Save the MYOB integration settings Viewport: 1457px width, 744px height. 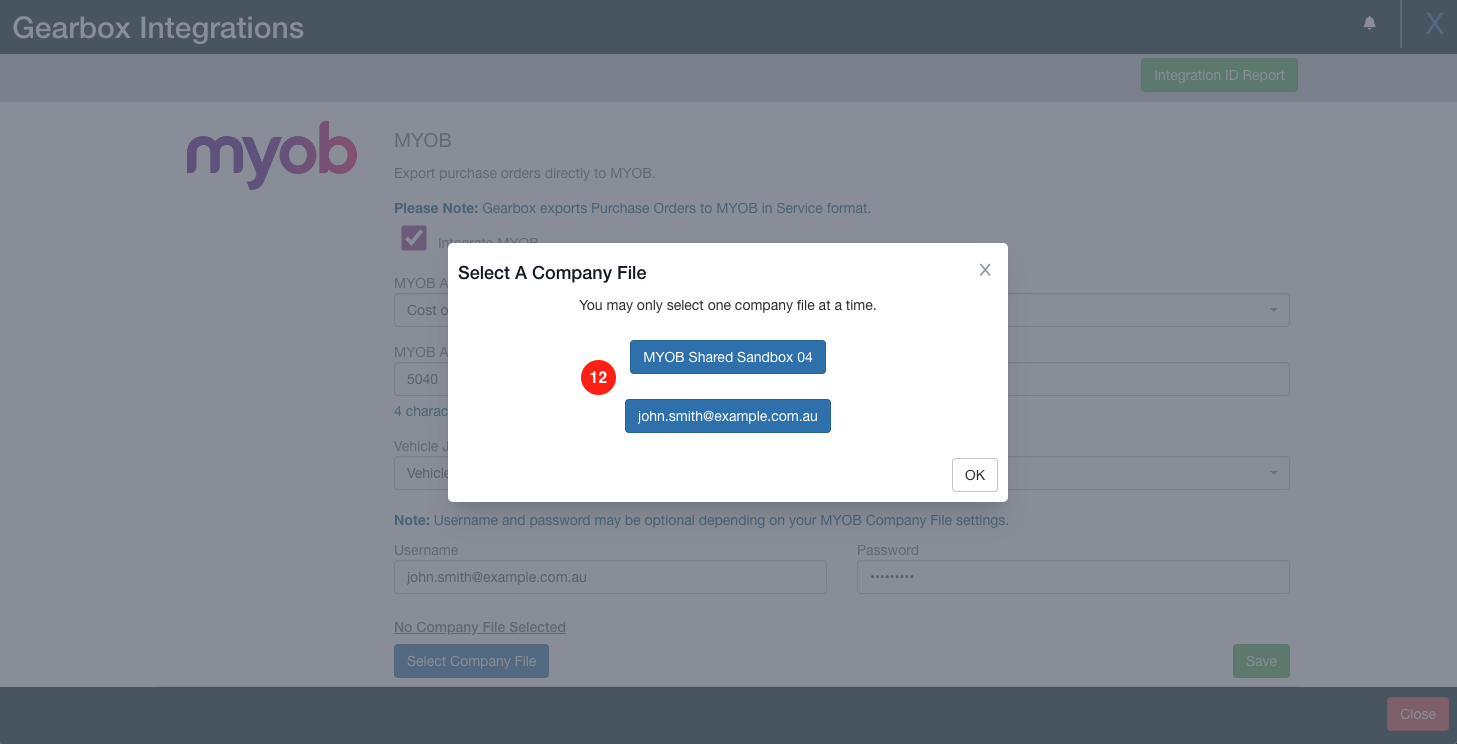pyautogui.click(x=1260, y=660)
